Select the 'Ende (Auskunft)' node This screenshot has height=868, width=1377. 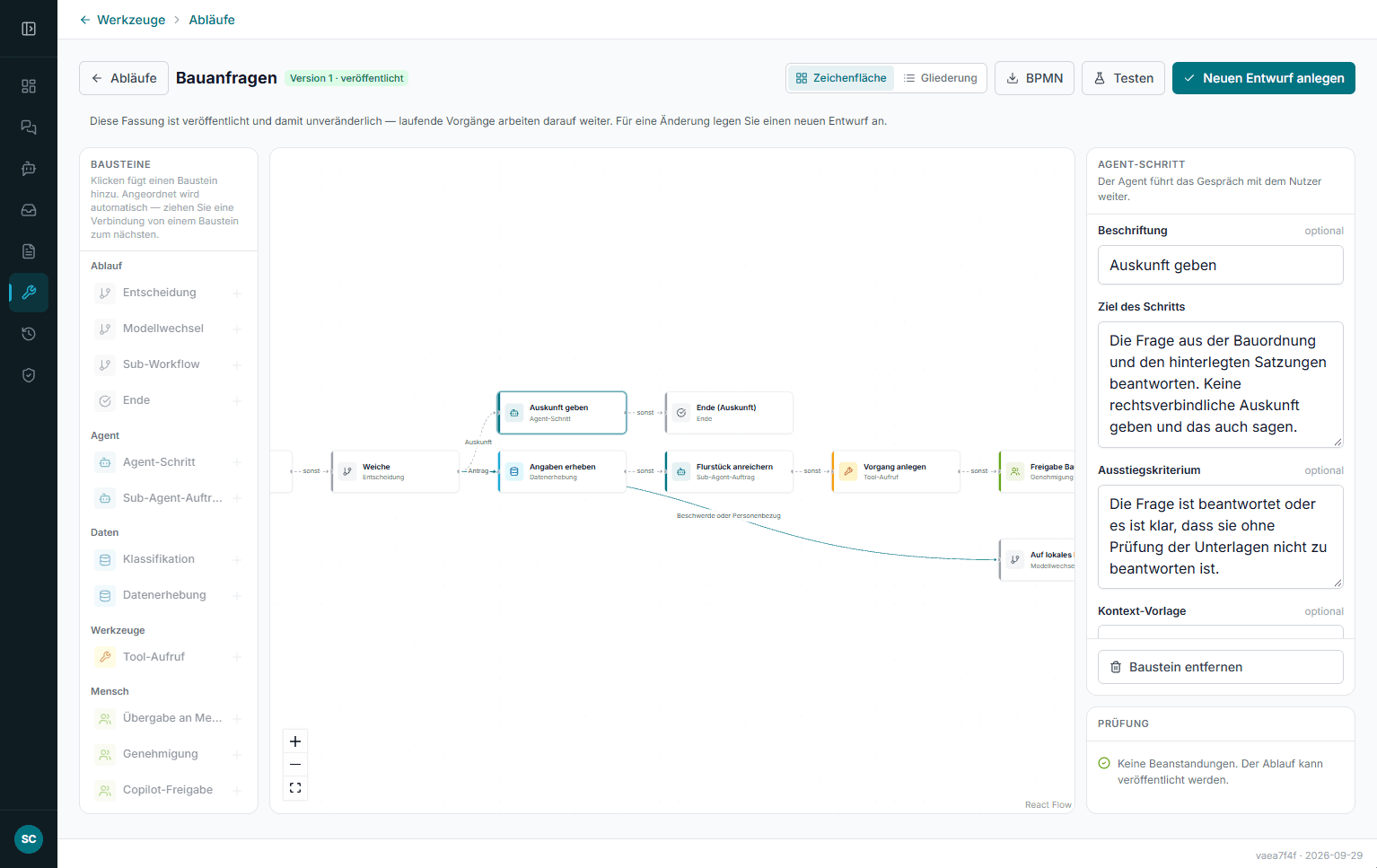(729, 413)
